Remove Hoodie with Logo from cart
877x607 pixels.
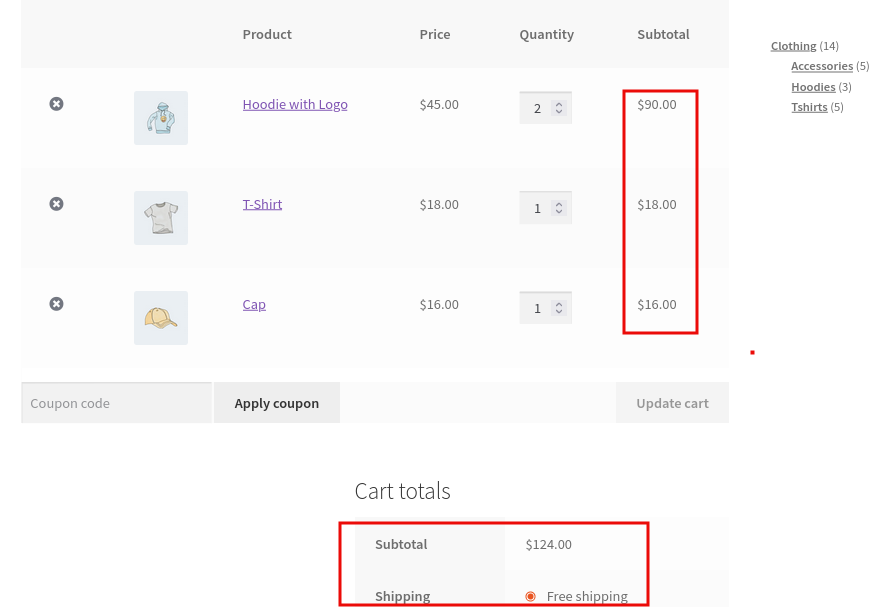[x=57, y=104]
